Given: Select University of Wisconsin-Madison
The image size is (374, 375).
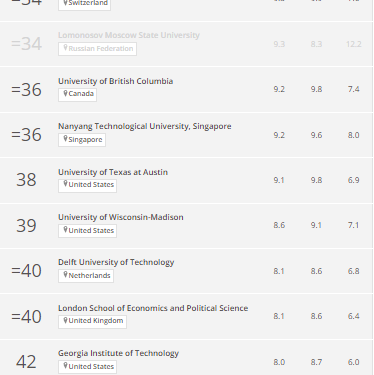Looking at the screenshot, I should tap(121, 217).
